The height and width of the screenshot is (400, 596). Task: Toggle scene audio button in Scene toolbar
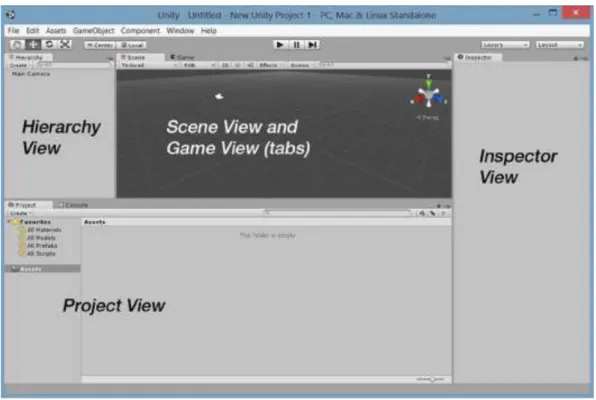coord(250,65)
